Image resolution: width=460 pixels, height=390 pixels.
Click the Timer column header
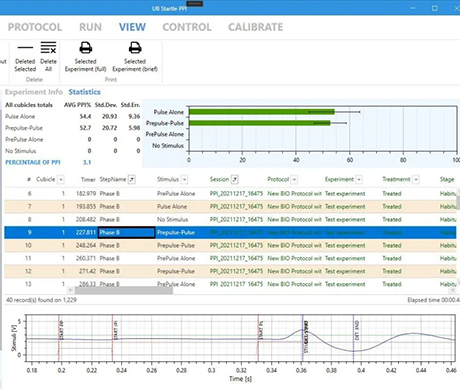point(88,180)
